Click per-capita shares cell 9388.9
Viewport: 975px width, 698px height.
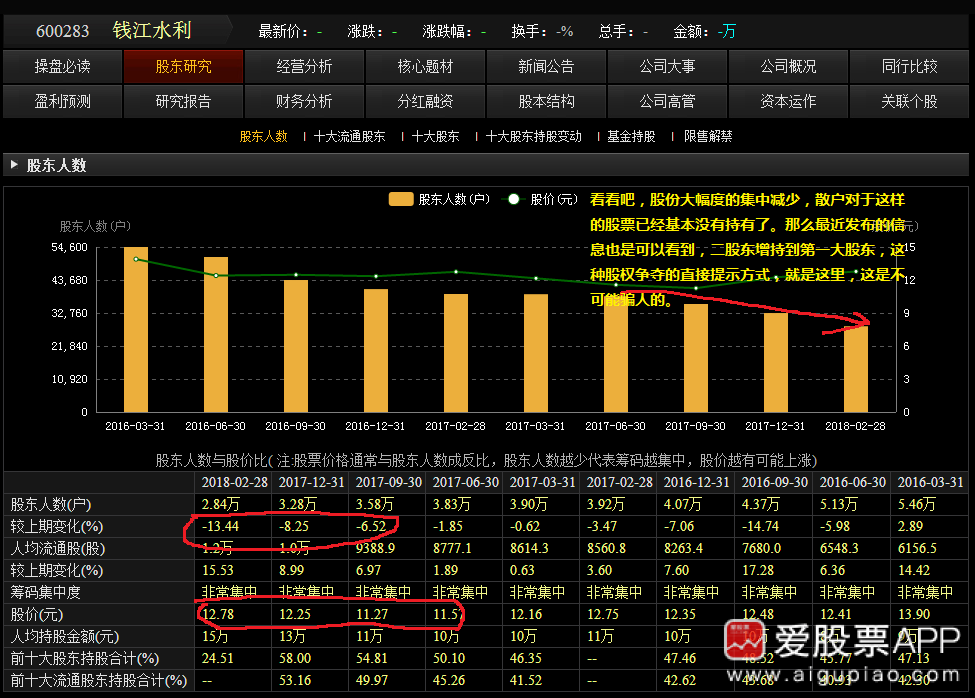coord(376,549)
